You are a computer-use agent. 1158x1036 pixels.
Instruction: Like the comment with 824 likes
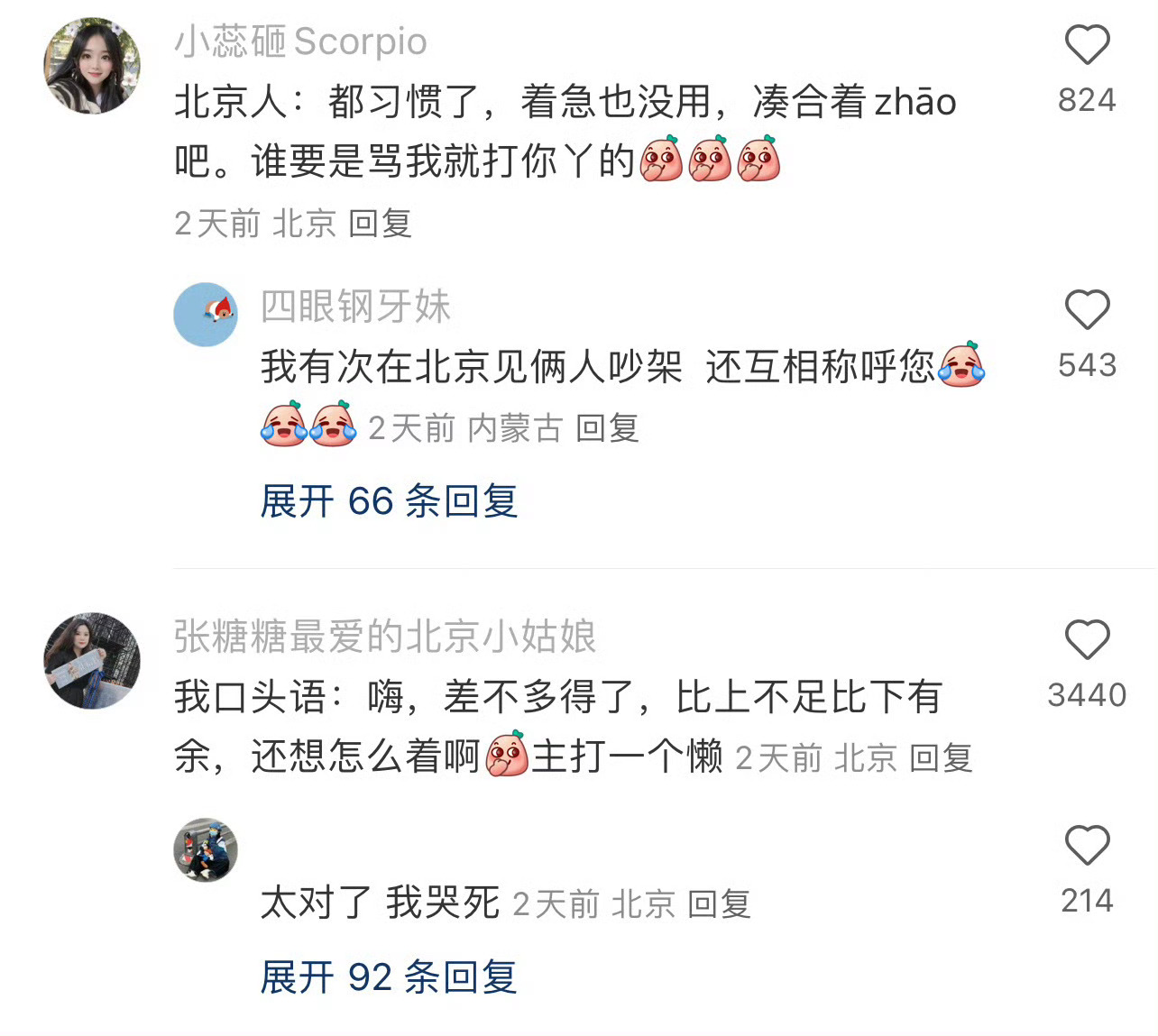click(x=1087, y=45)
